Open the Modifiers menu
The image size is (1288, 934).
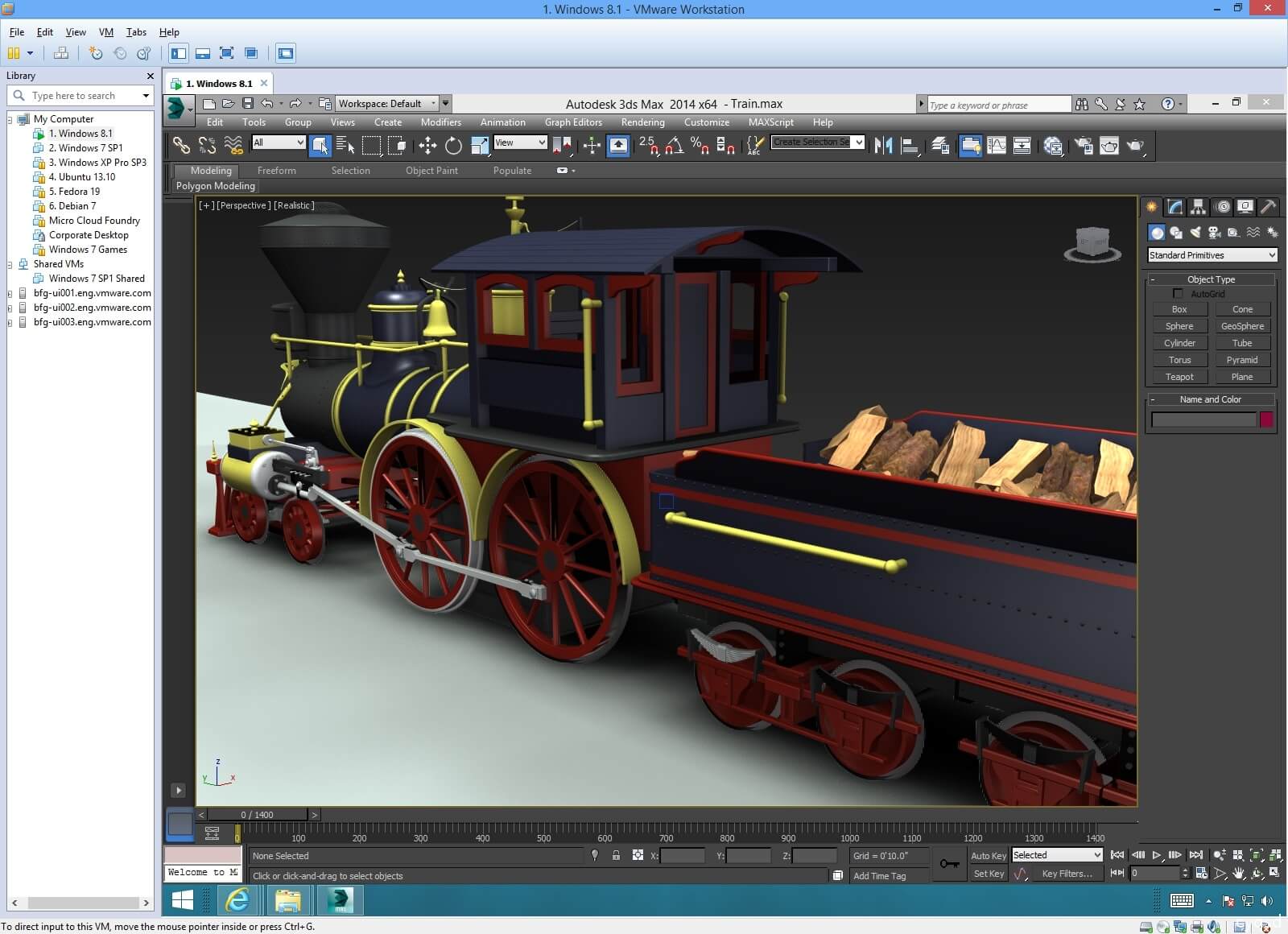[x=441, y=122]
